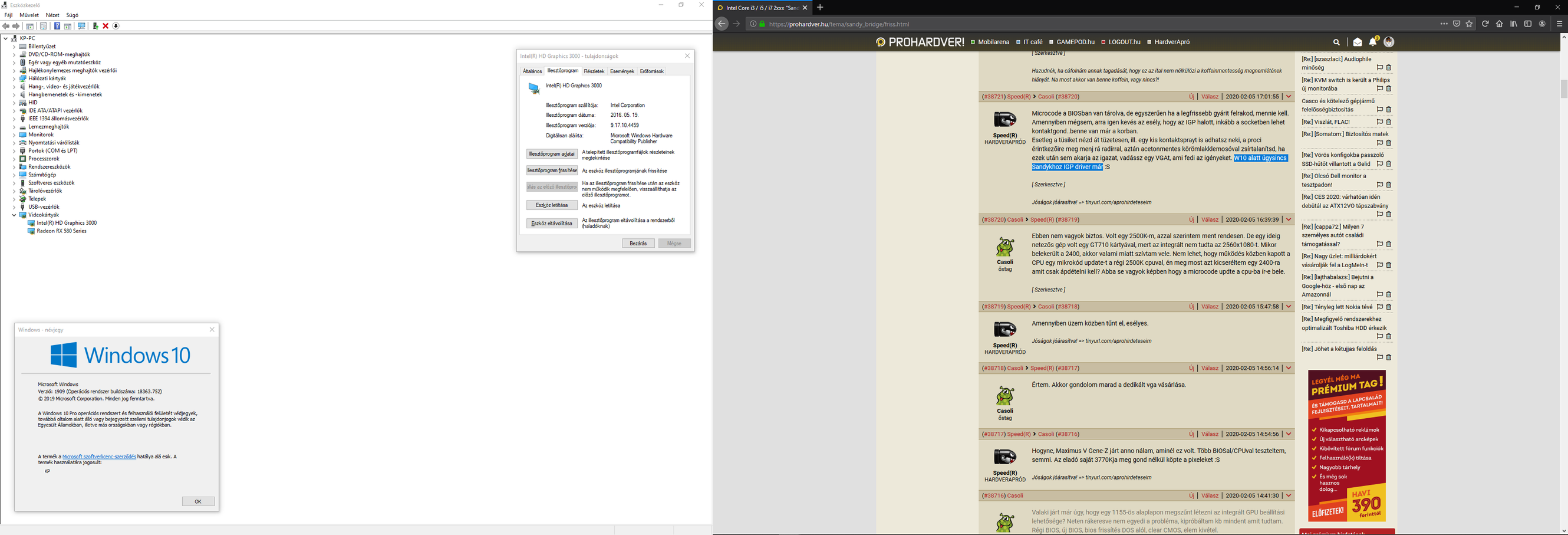Open a new Firefox tab with plus button
This screenshot has height=535, width=1568.
820,7
